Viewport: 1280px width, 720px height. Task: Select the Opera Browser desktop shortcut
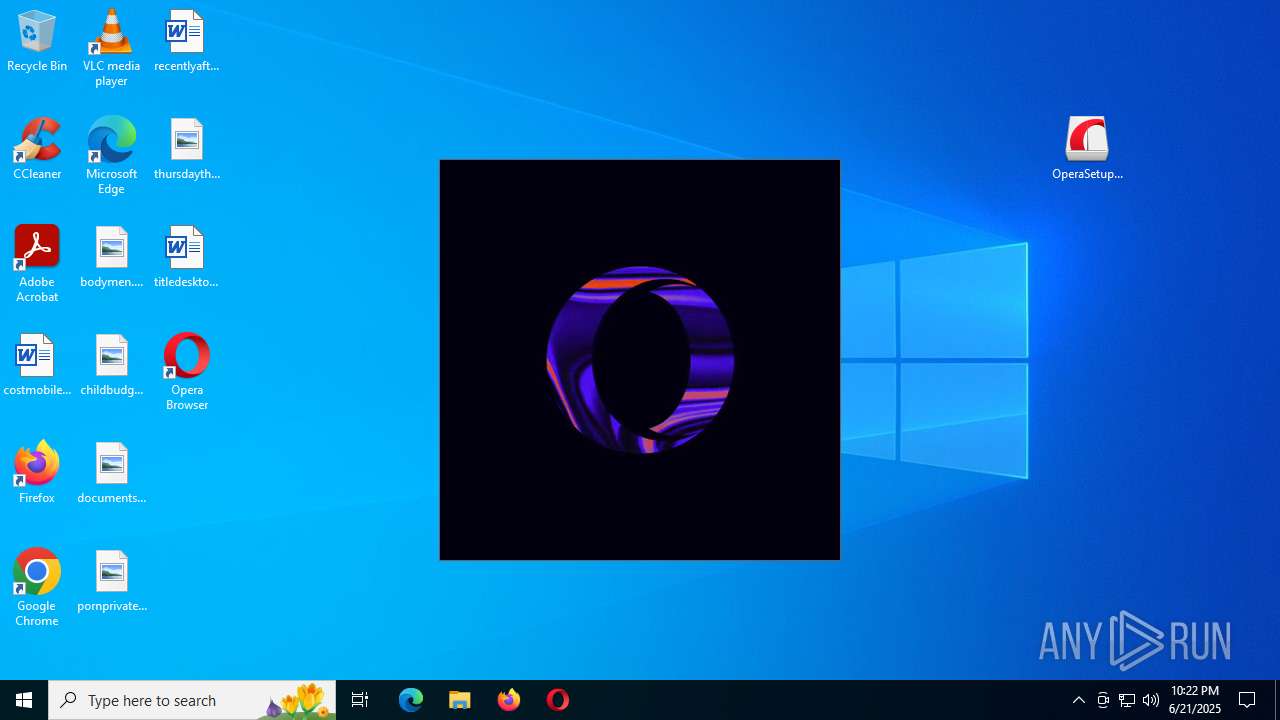tap(187, 372)
